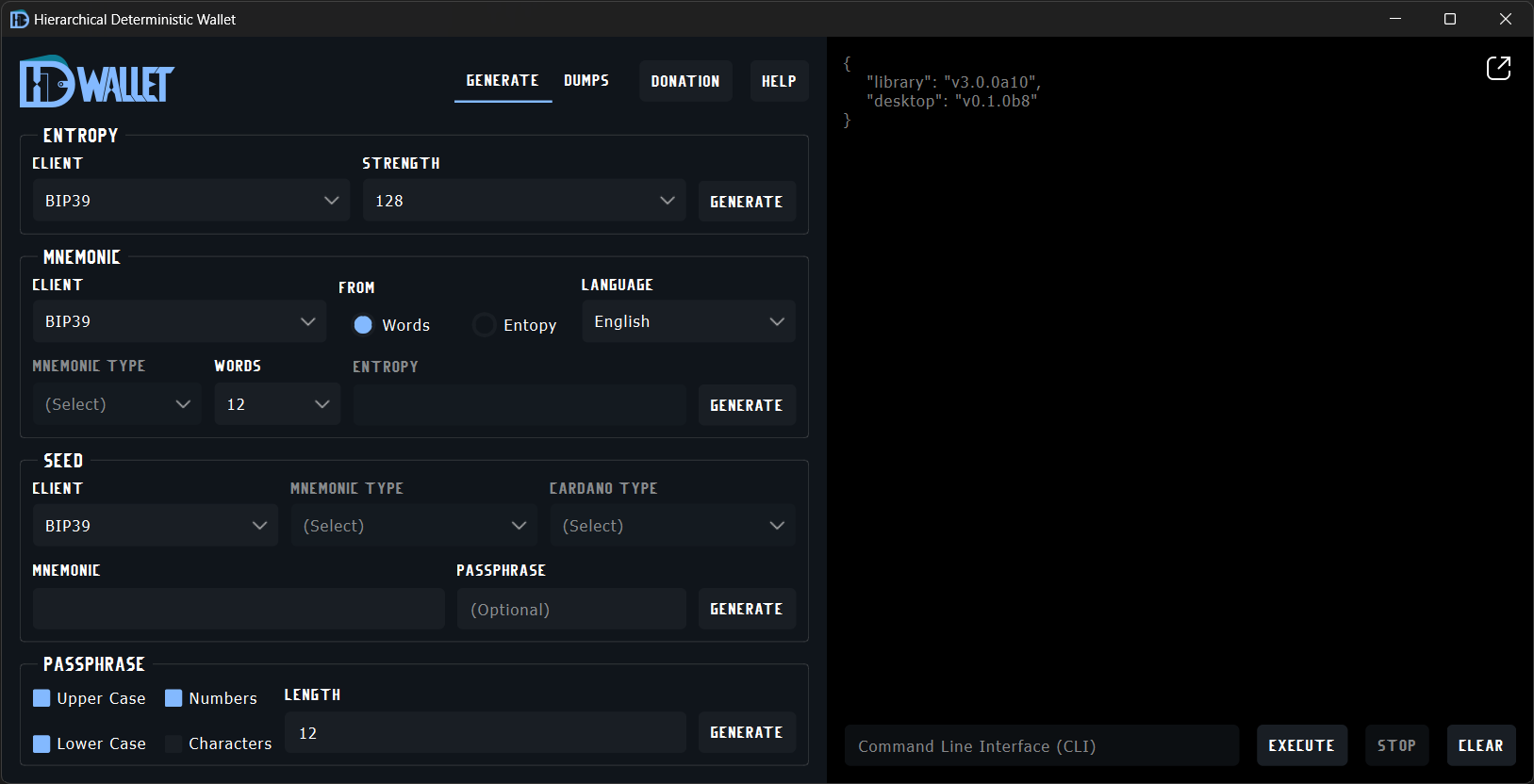
Task: Minimize the Hierarchical Deterministic Wallet window
Action: click(x=1395, y=19)
